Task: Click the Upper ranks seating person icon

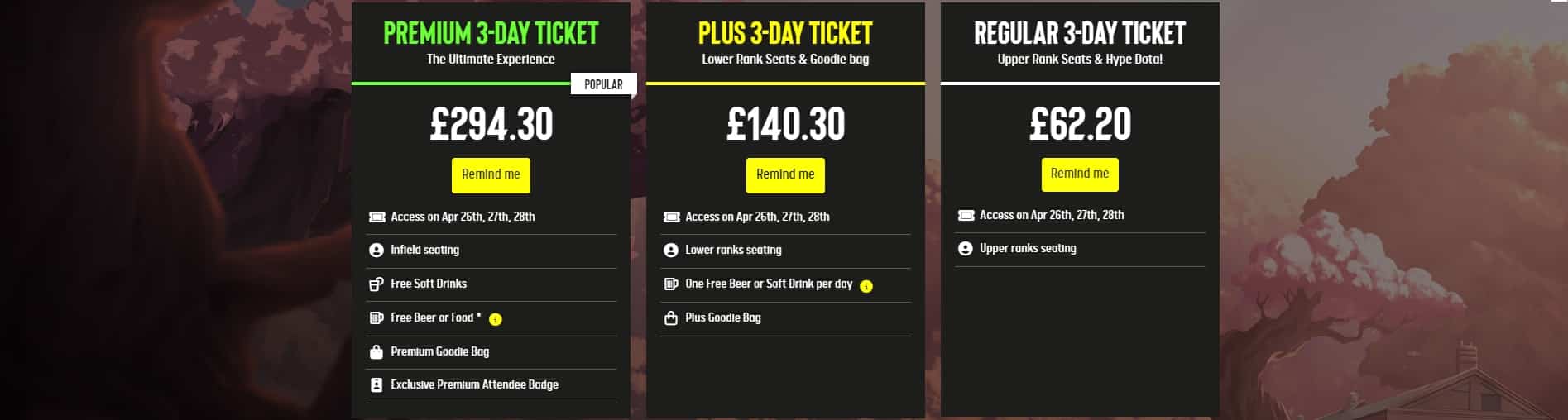Action: point(965,248)
